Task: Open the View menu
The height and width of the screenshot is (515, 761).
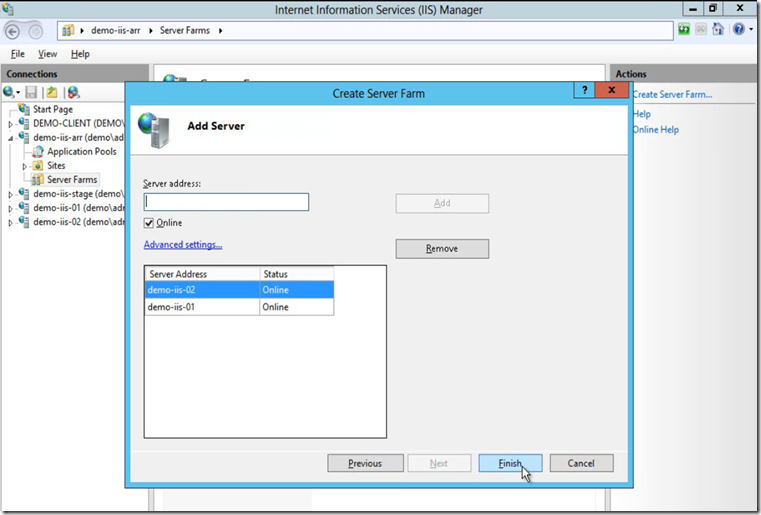Action: coord(48,54)
